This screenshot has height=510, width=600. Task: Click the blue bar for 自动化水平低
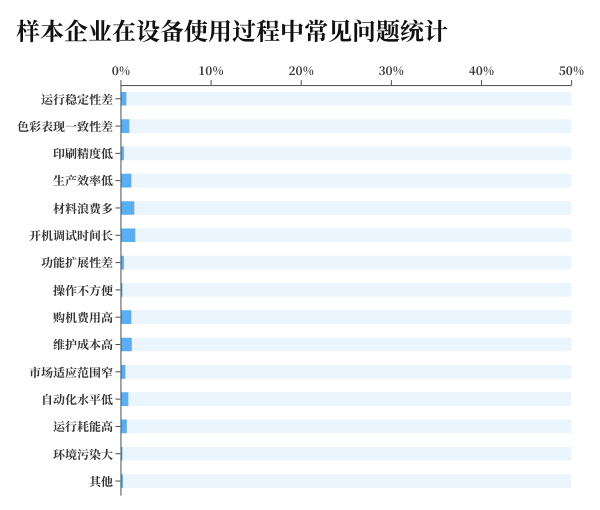[125, 399]
